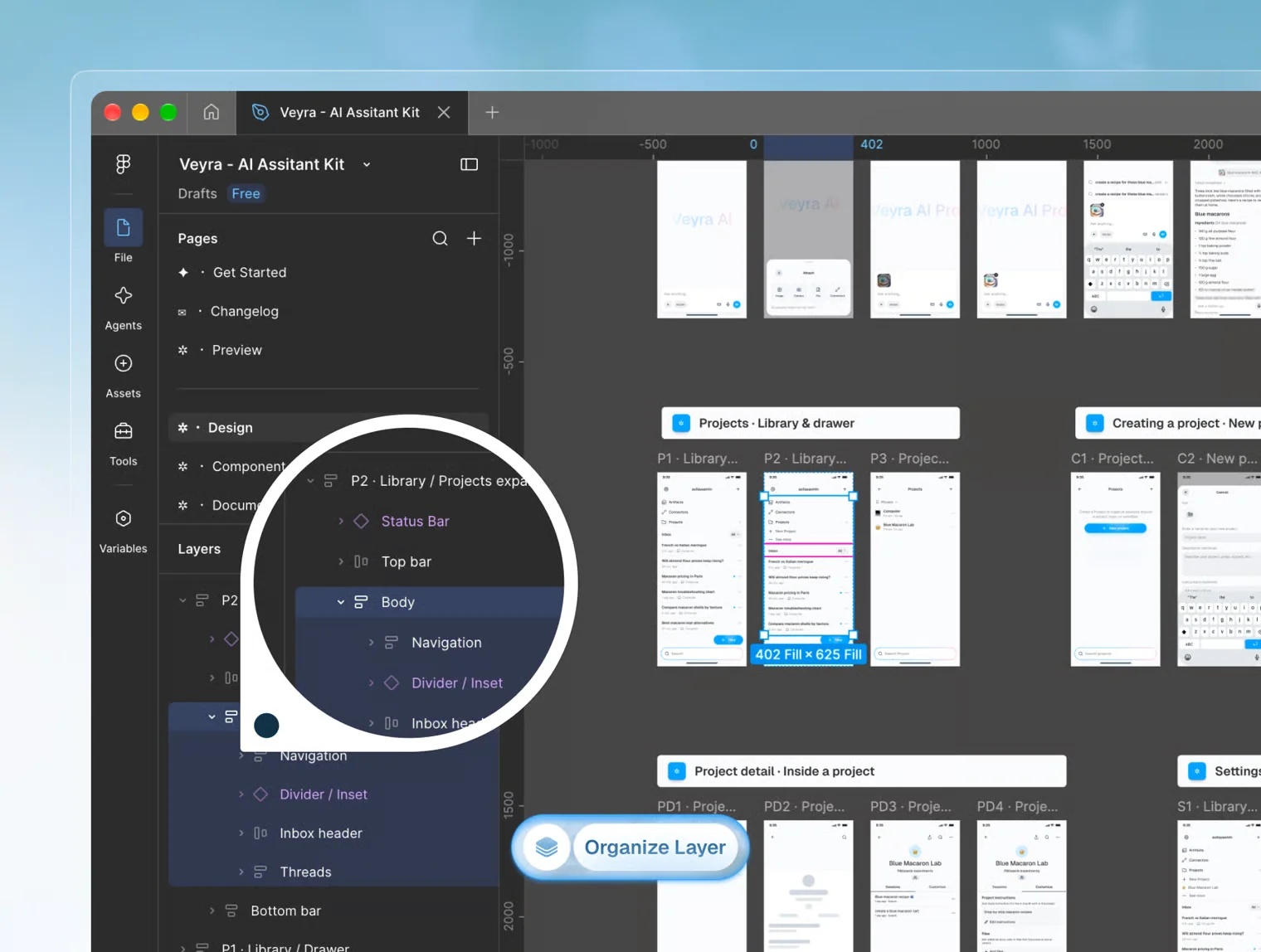Image resolution: width=1261 pixels, height=952 pixels.
Task: Select the PD3 · Proje... frame thumbnail
Action: 915,886
